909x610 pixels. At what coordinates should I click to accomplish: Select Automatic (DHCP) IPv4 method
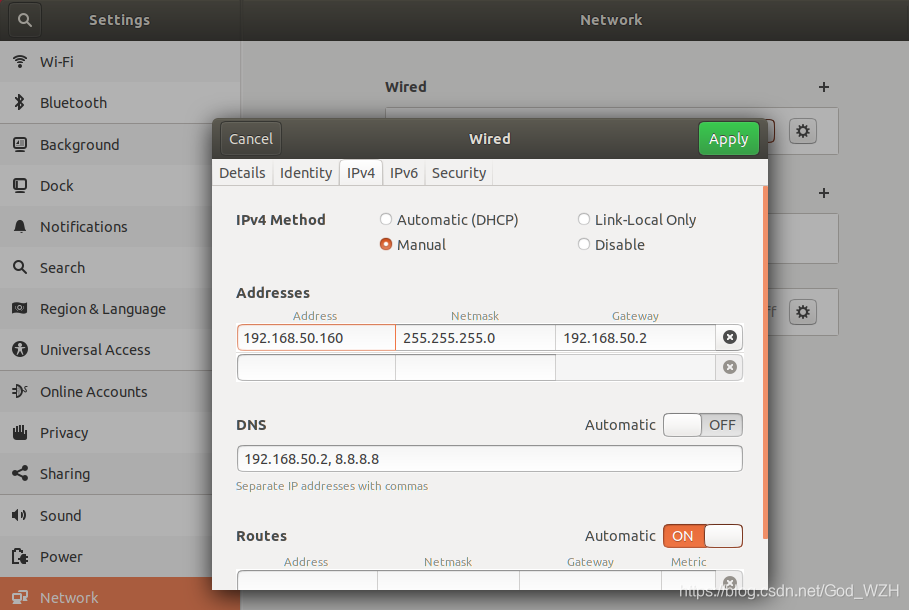pos(449,220)
